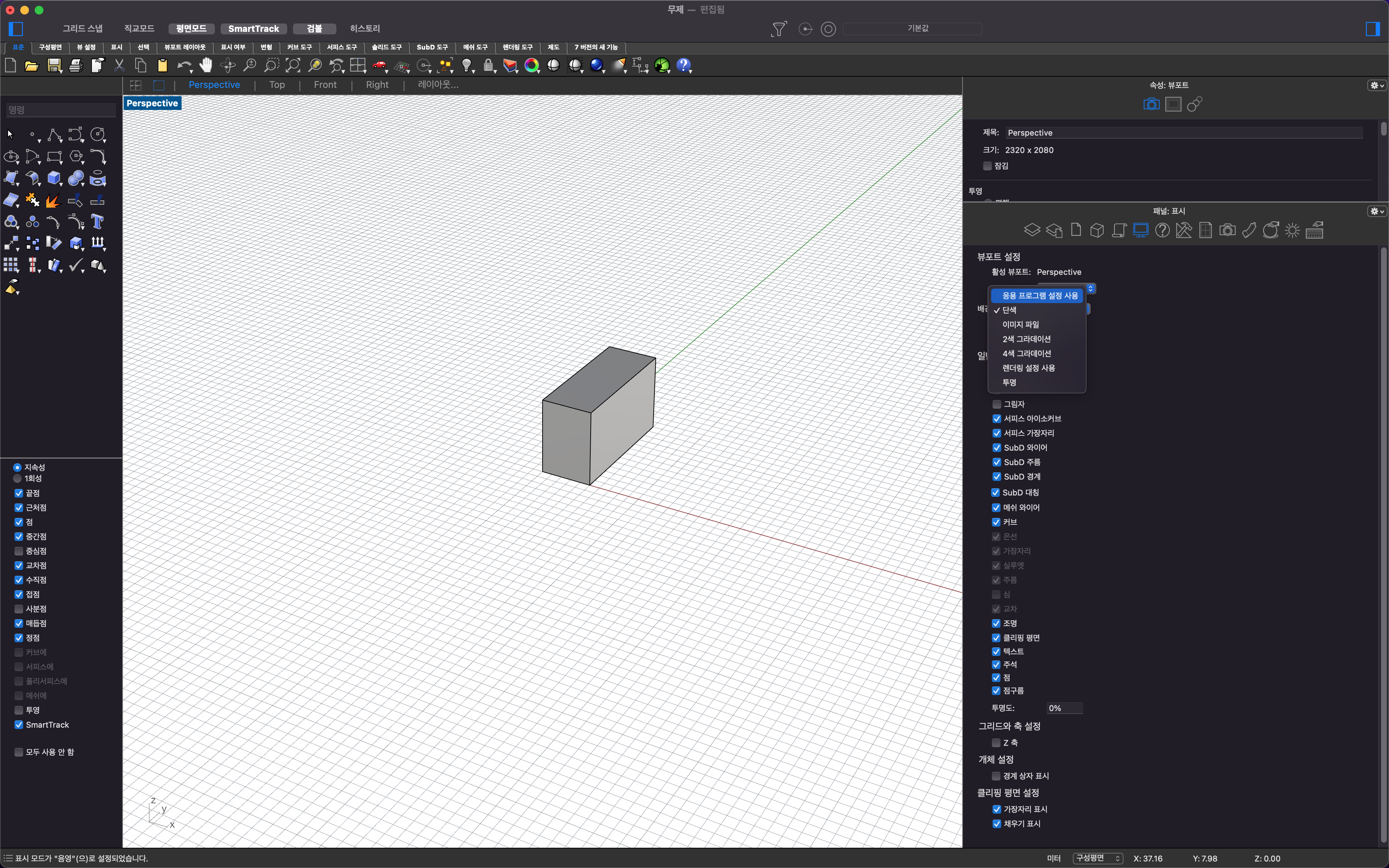Image resolution: width=1389 pixels, height=868 pixels.
Task: Click the 레이아웃... viewport tab button
Action: [x=438, y=85]
